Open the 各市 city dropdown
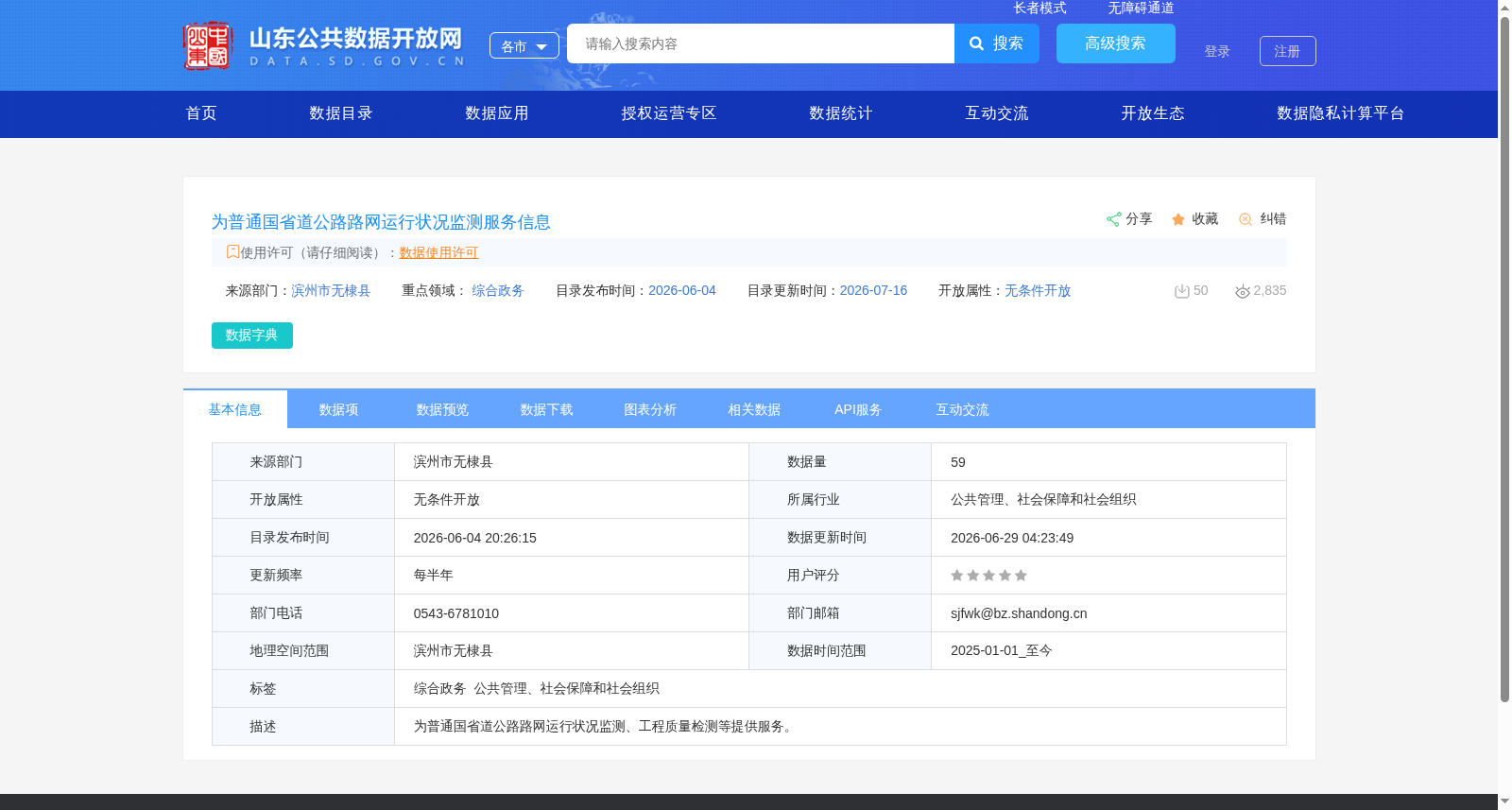Screen dimensions: 1512x810 524,45
